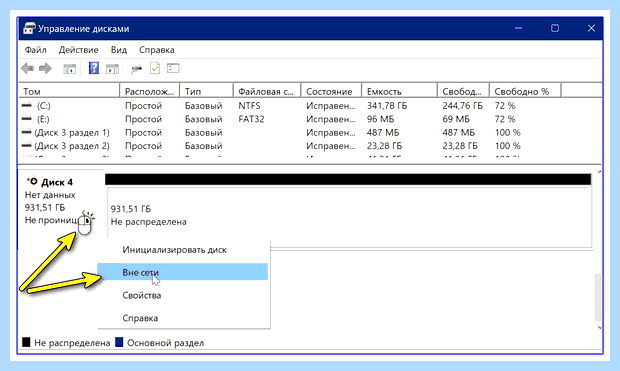620x371 pixels.
Task: Click the 341,78 ГБ capacity cell
Action: point(387,106)
